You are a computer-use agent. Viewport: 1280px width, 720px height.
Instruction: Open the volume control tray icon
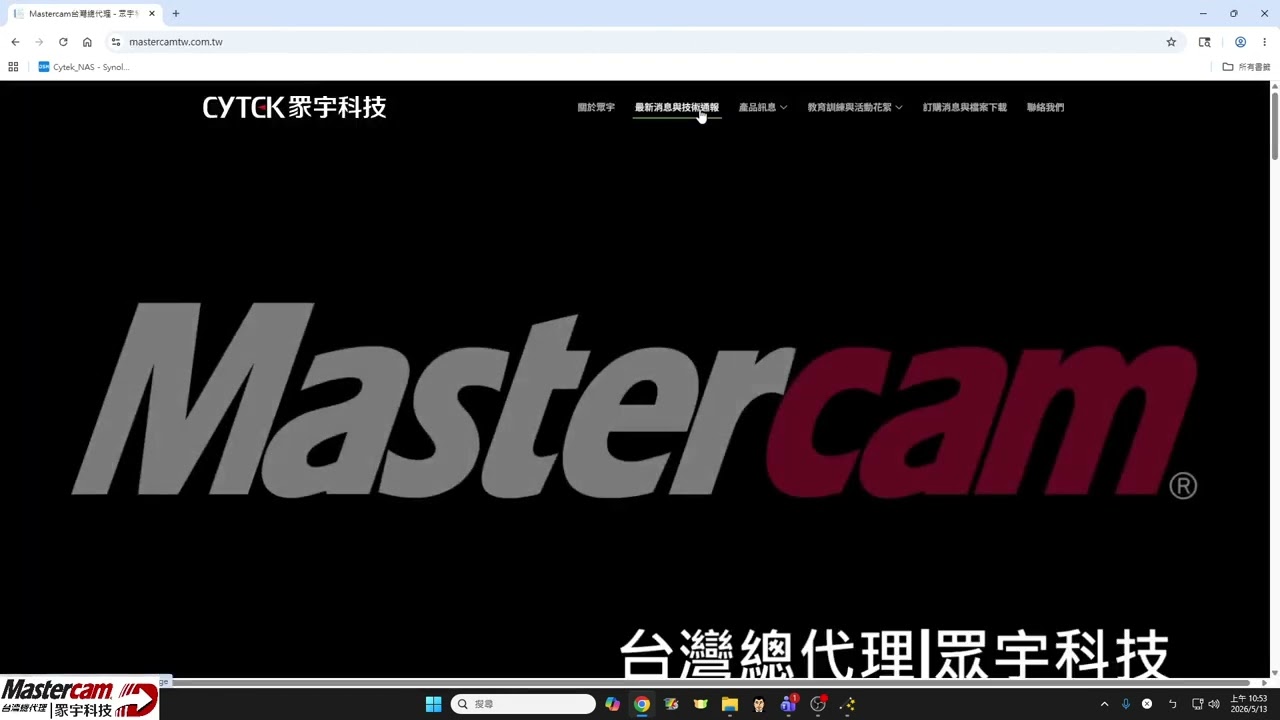[x=1214, y=704]
